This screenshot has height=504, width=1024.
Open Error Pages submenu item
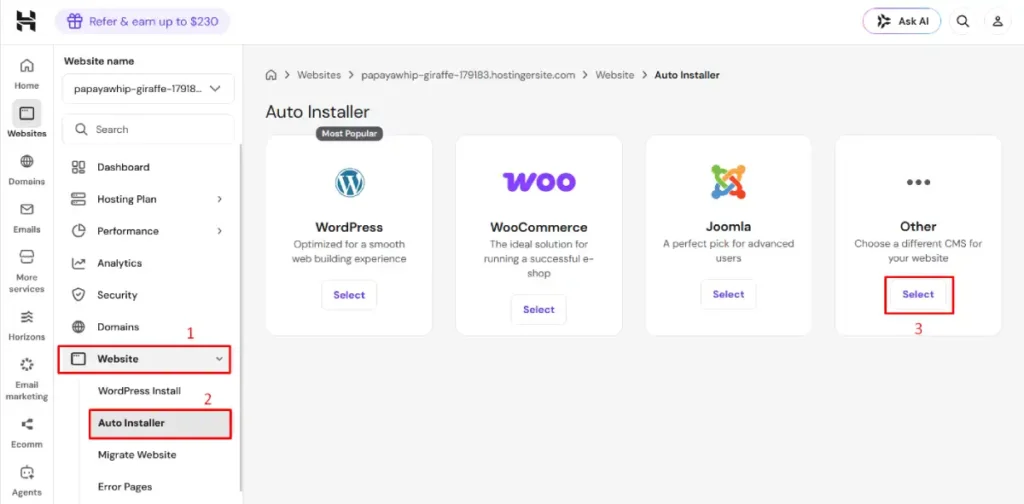[x=125, y=487]
